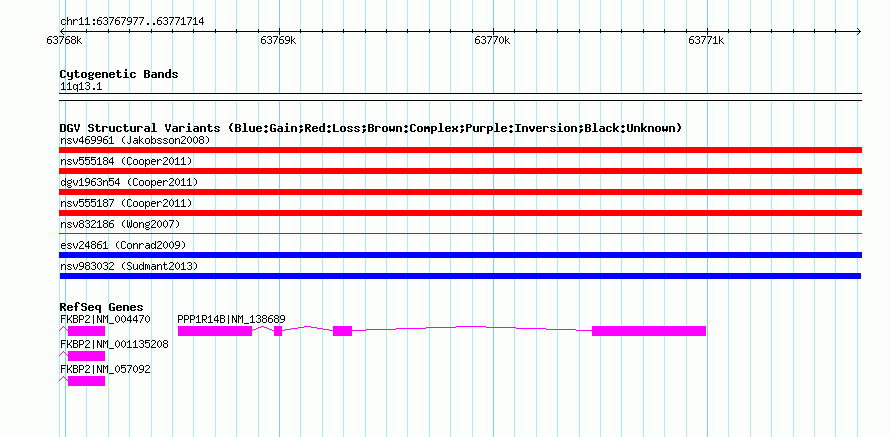Click the 11q13.1 band label
Viewport: 890px width, 437px height.
tap(81, 87)
